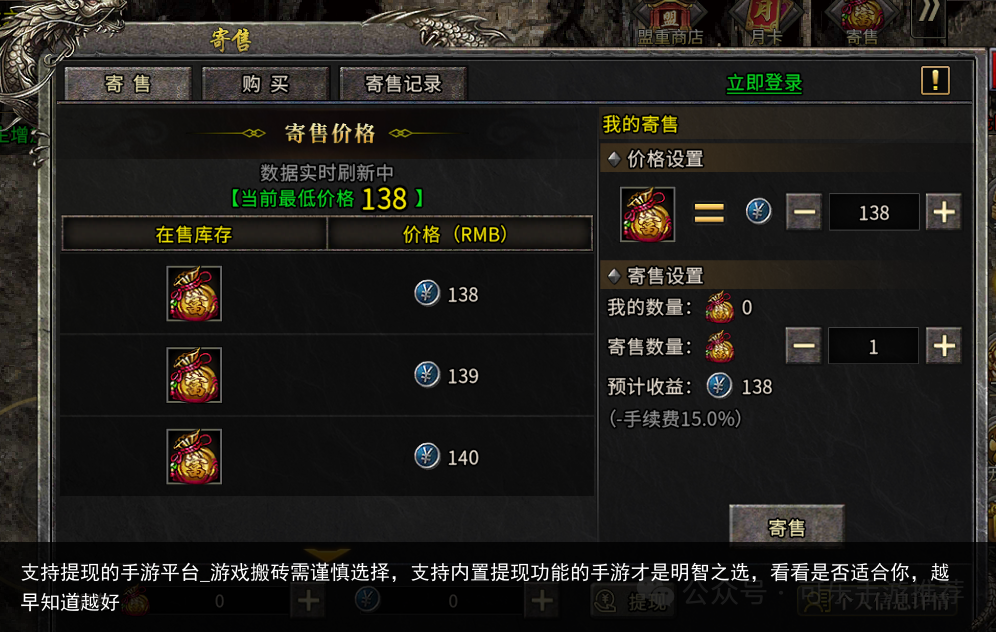Expand the double-arrow icon at top right
The width and height of the screenshot is (996, 632).
pyautogui.click(x=928, y=14)
